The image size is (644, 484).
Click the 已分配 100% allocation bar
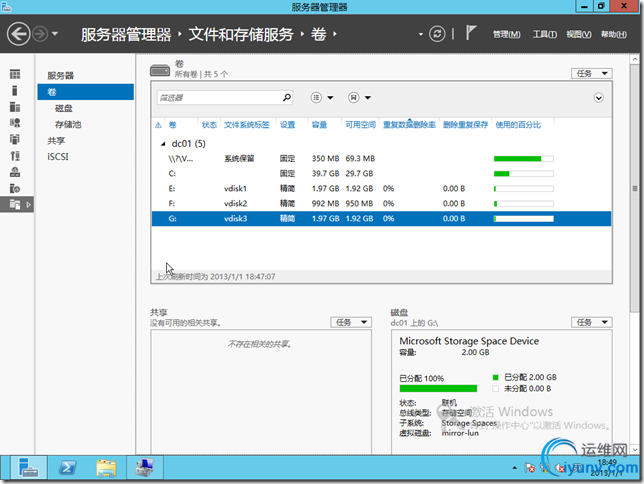point(438,388)
